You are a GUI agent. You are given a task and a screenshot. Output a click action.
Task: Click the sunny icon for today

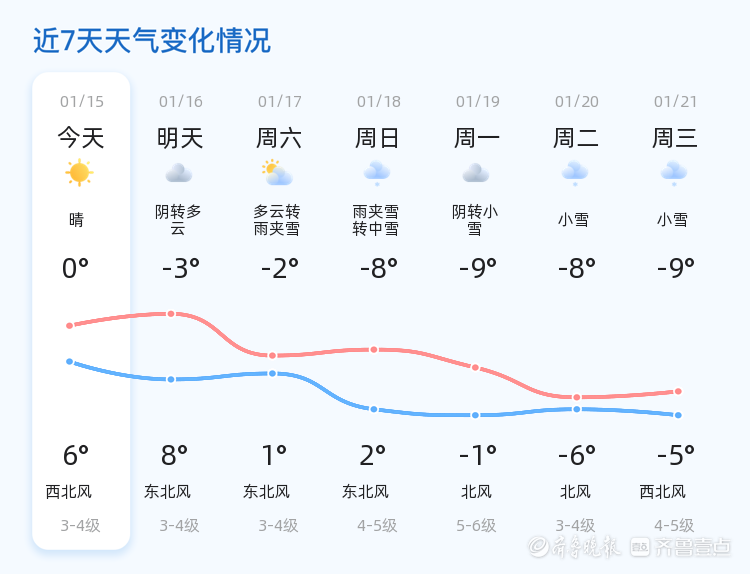pyautogui.click(x=79, y=173)
